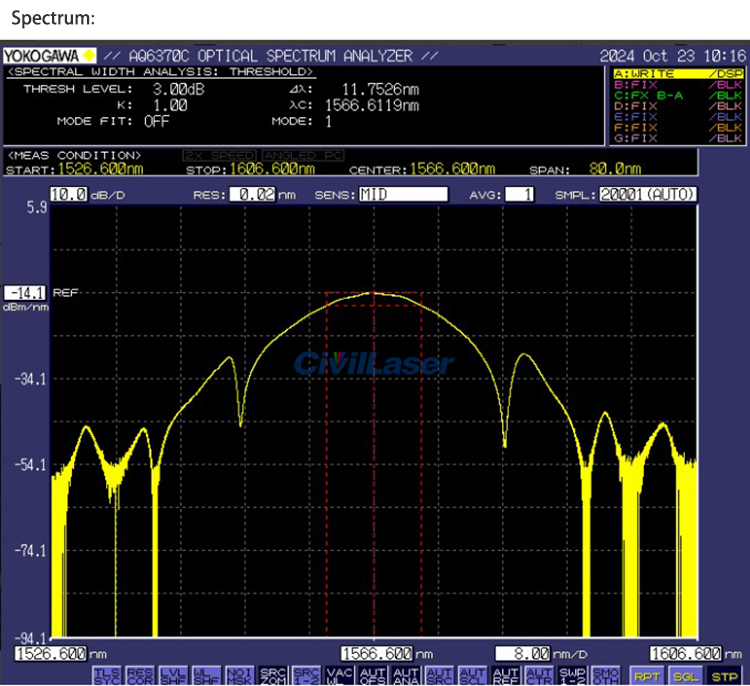Click the SPECTRAL WIDTH ANALYSIS: THRESHOLD heading
The height and width of the screenshot is (686, 750).
pos(161,72)
